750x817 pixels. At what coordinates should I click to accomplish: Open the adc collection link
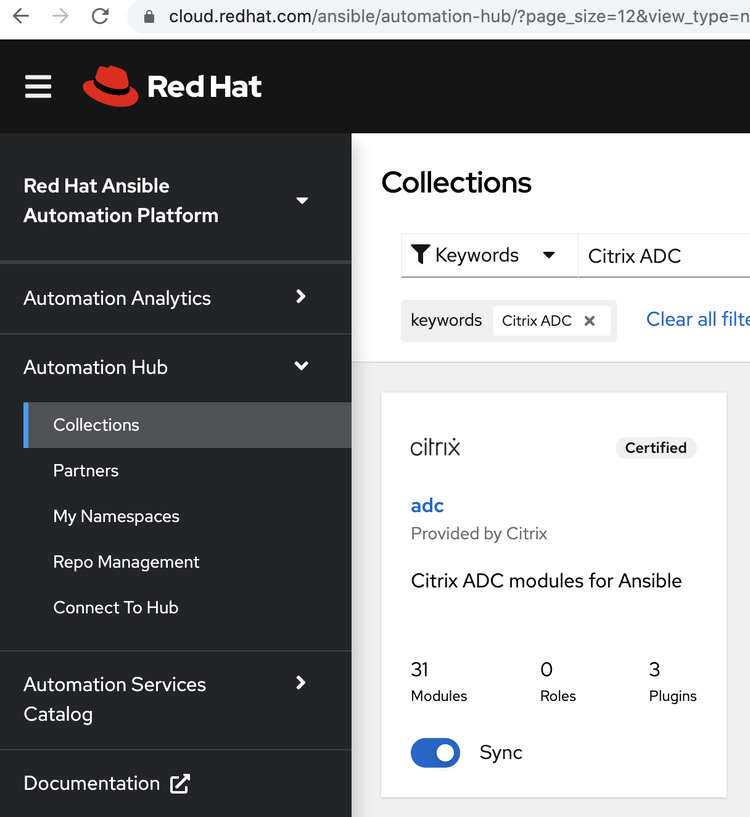click(427, 505)
